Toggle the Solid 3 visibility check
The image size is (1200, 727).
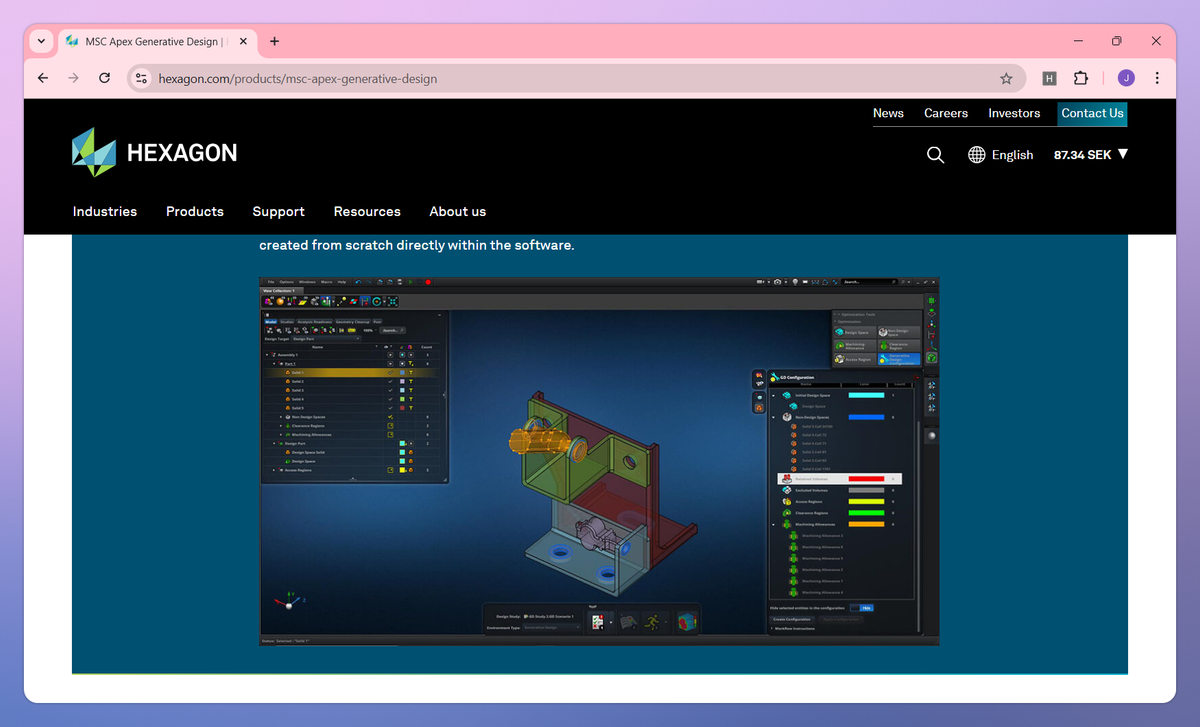[x=390, y=390]
